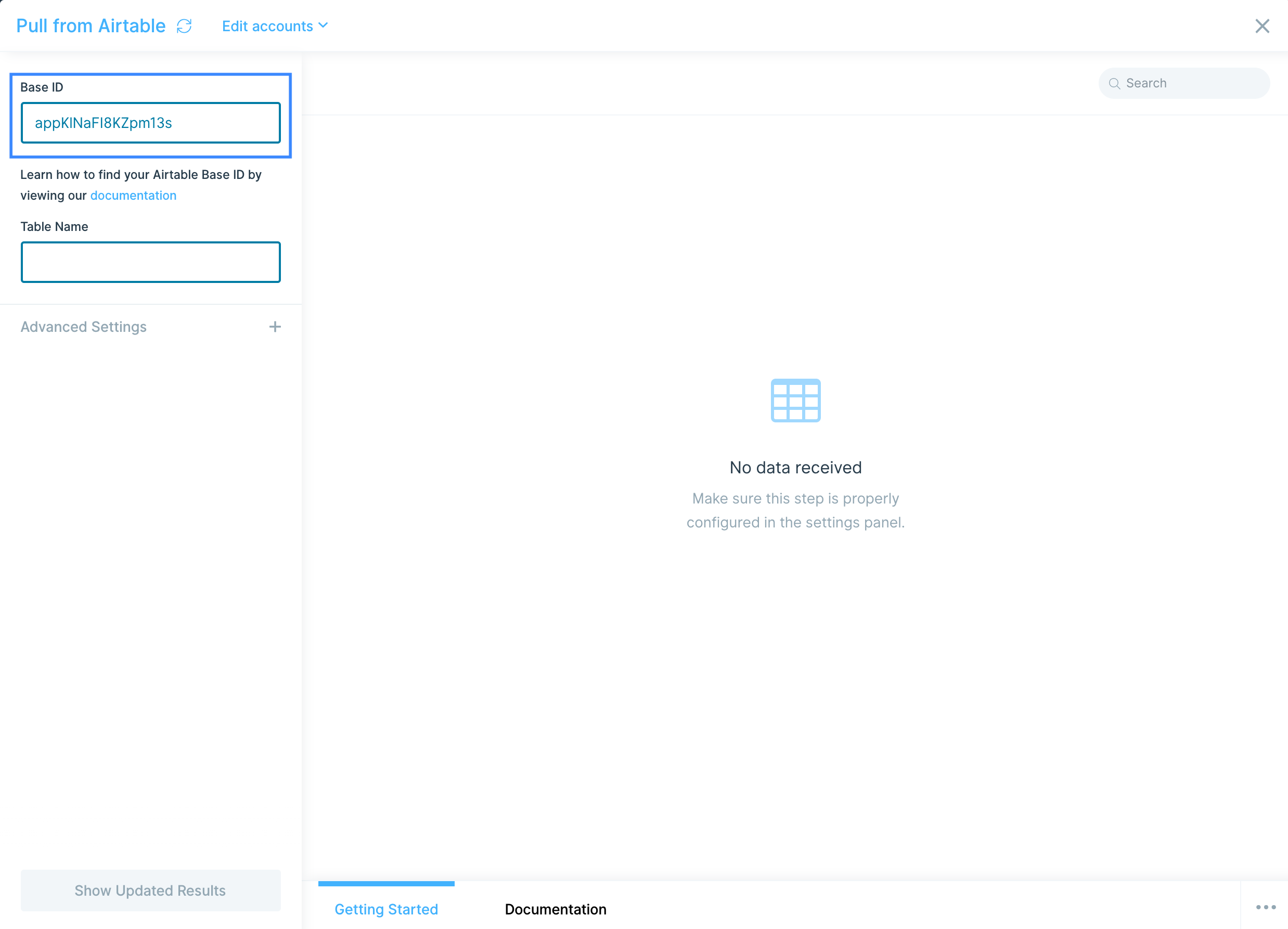
Task: Click the No data received message
Action: tap(795, 467)
